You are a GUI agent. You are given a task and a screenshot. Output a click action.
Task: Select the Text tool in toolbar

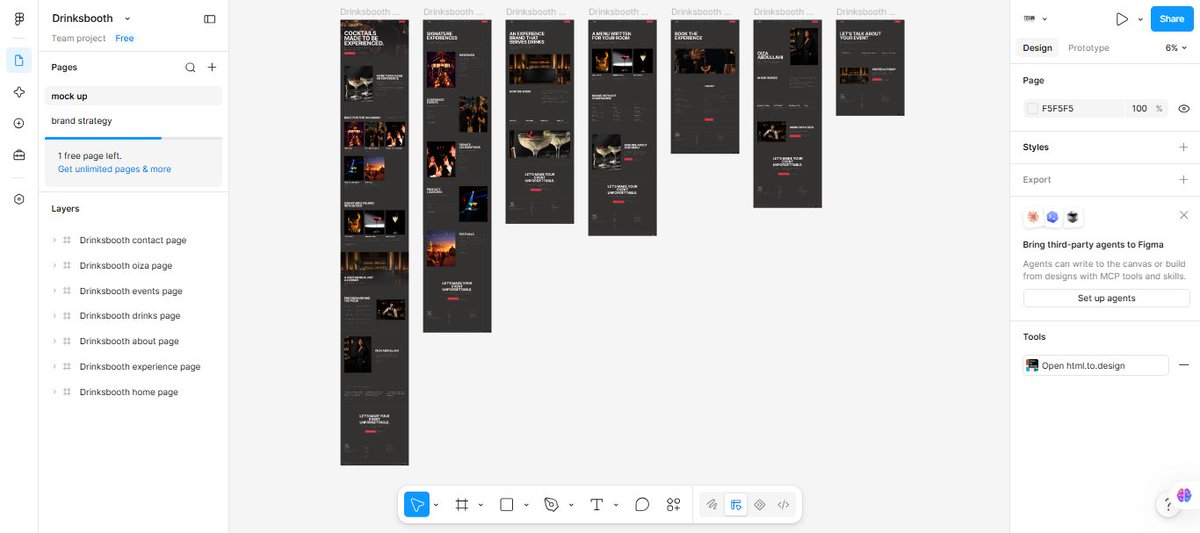point(597,505)
